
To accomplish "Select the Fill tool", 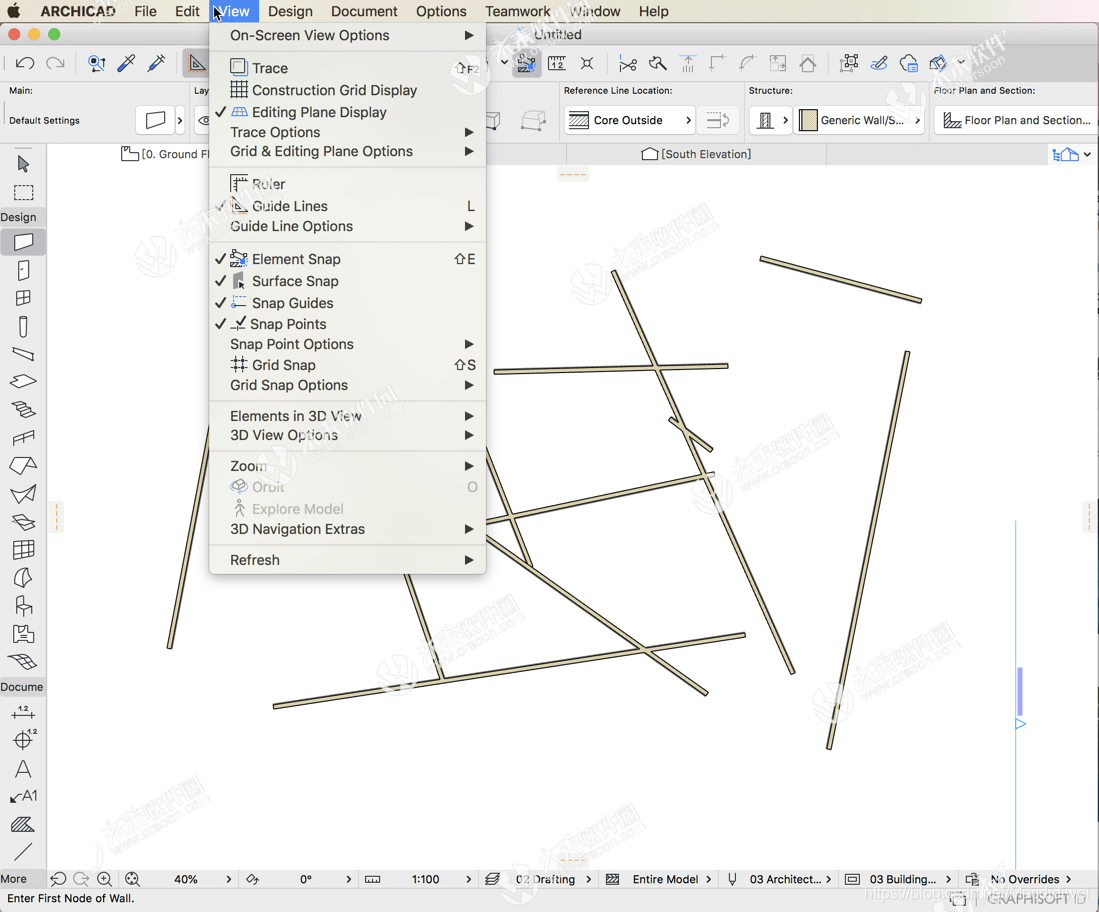I will click(23, 824).
